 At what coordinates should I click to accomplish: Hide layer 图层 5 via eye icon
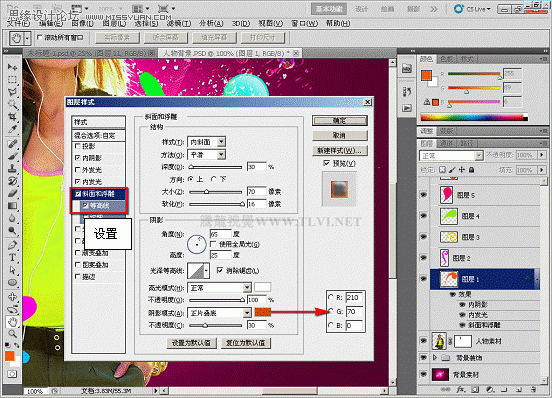click(x=424, y=195)
